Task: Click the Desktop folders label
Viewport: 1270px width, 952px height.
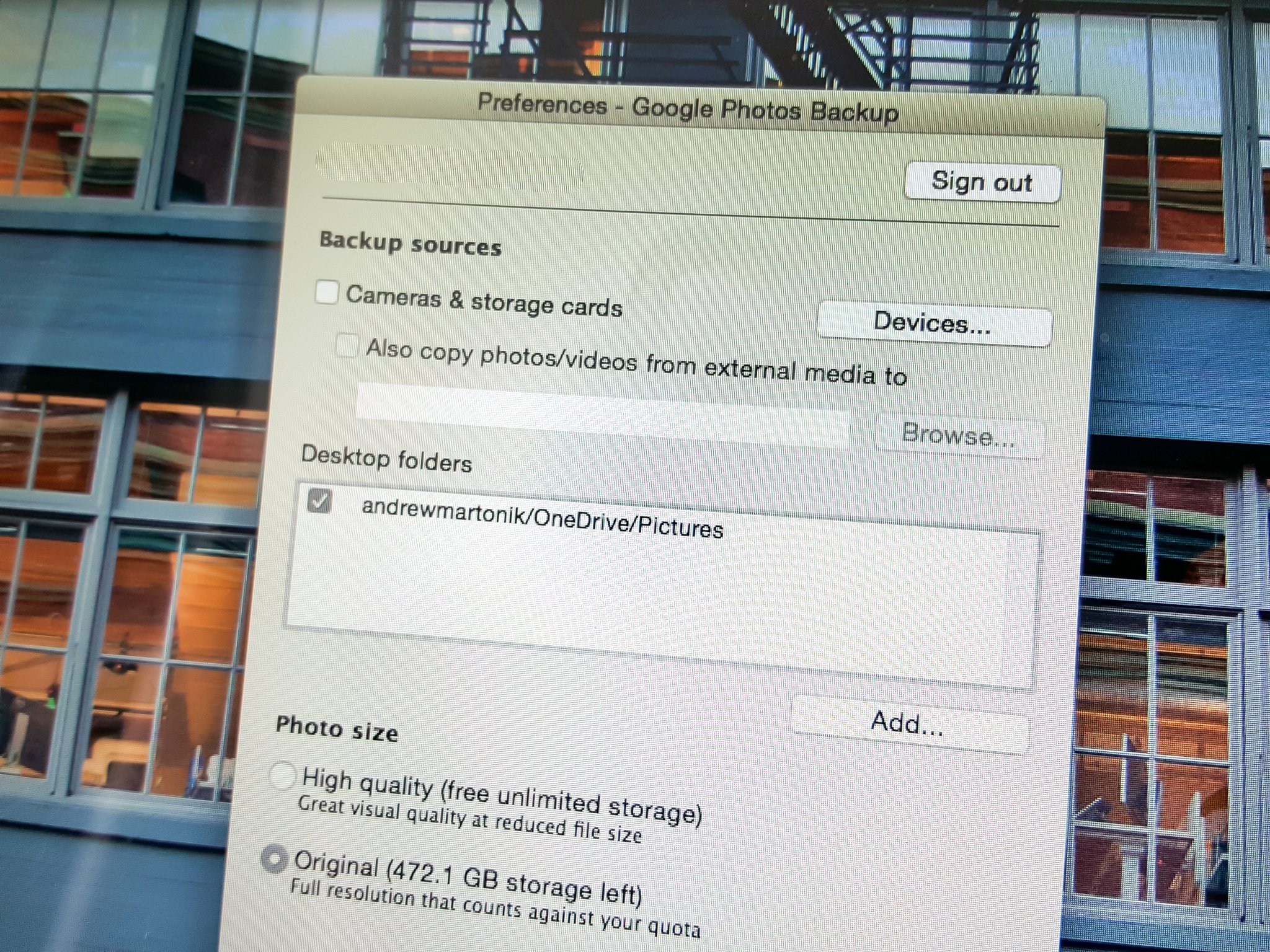Action: (386, 459)
